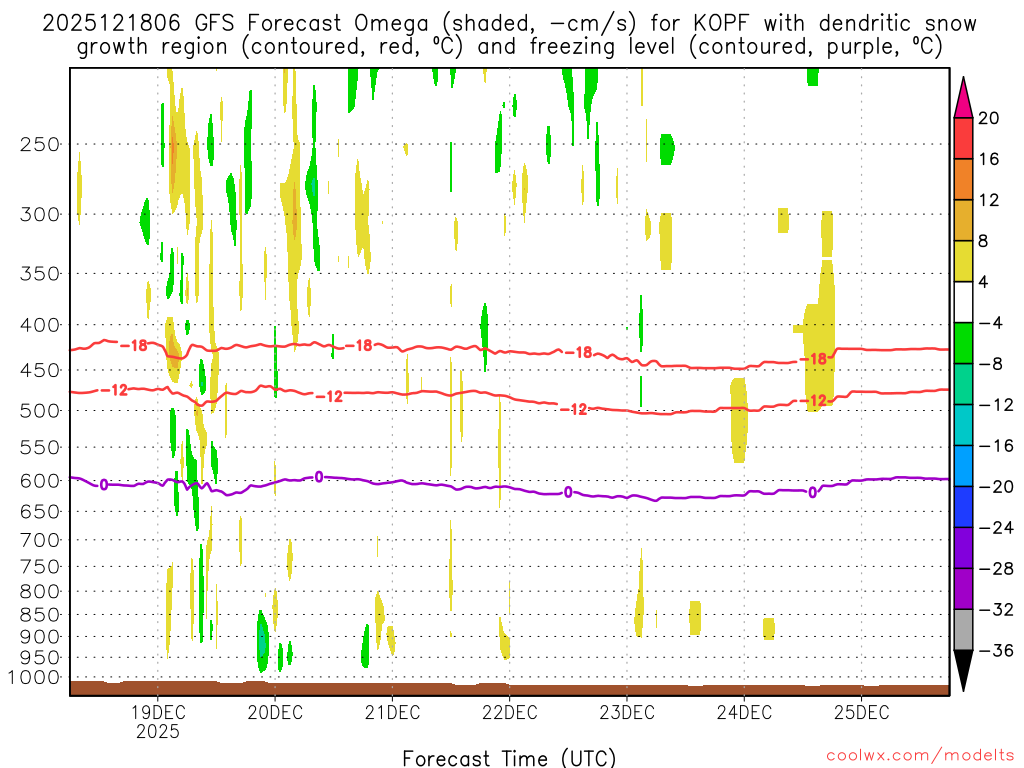Click the pink upward arrow atop the colorbar
The width and height of the screenshot is (1024, 768).
pos(964,97)
